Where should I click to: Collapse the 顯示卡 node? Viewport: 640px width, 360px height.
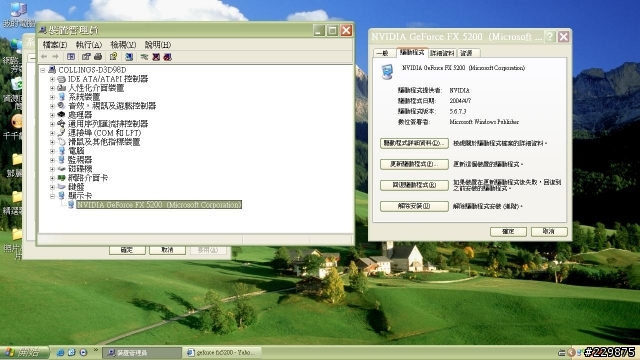(52, 196)
